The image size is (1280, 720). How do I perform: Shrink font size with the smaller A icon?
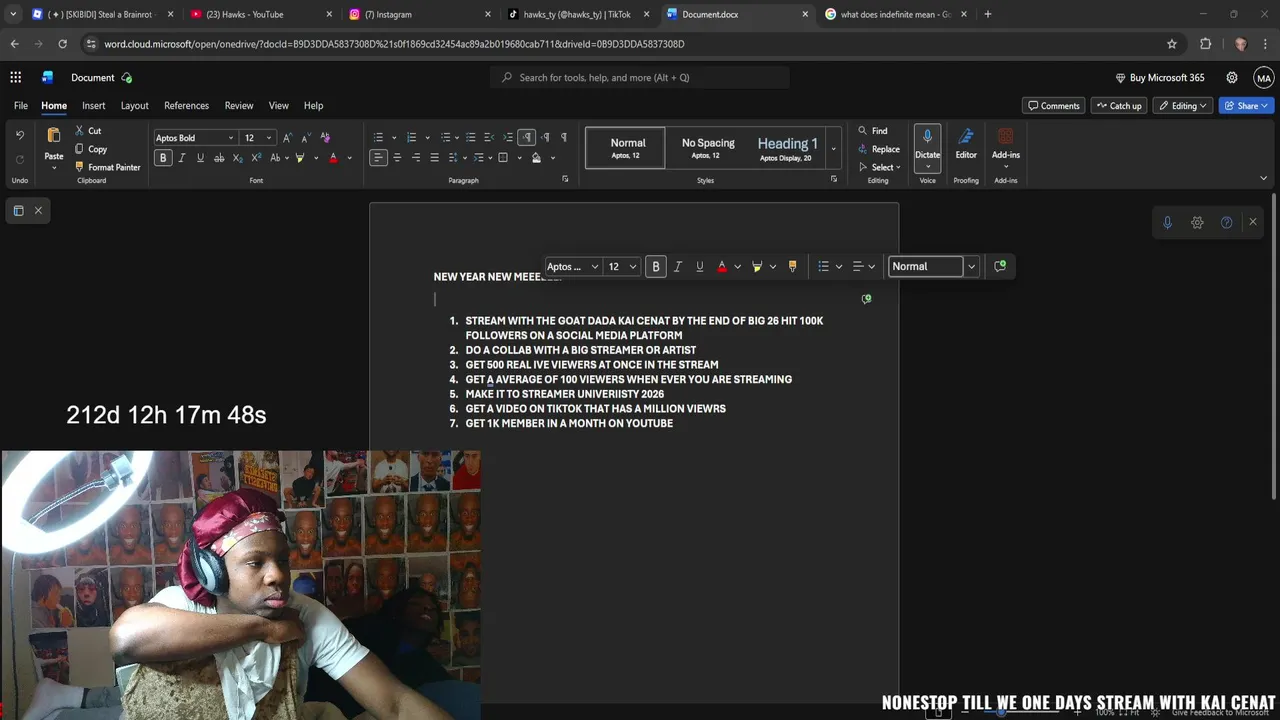pos(307,138)
